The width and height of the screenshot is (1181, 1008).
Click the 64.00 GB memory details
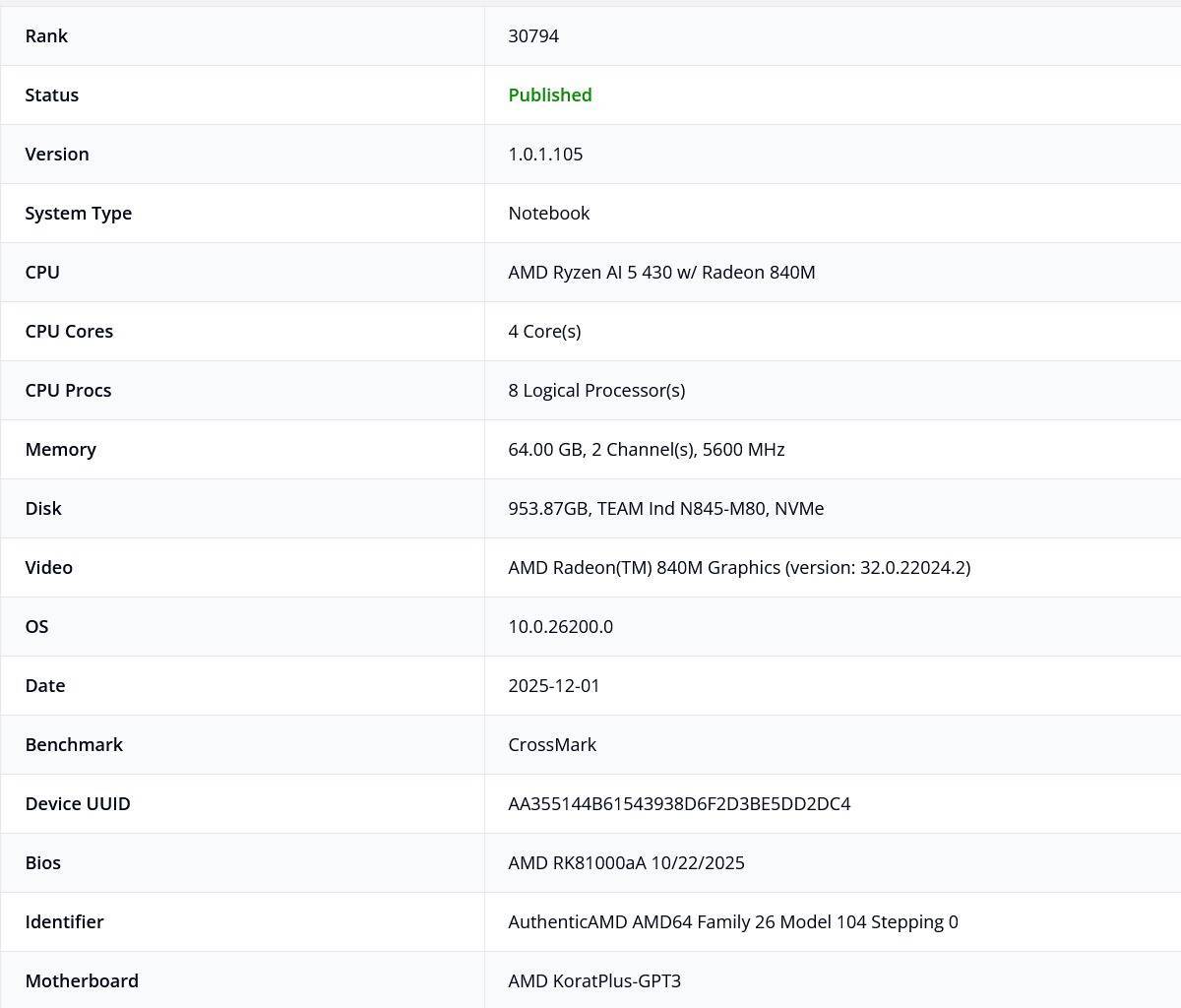646,450
